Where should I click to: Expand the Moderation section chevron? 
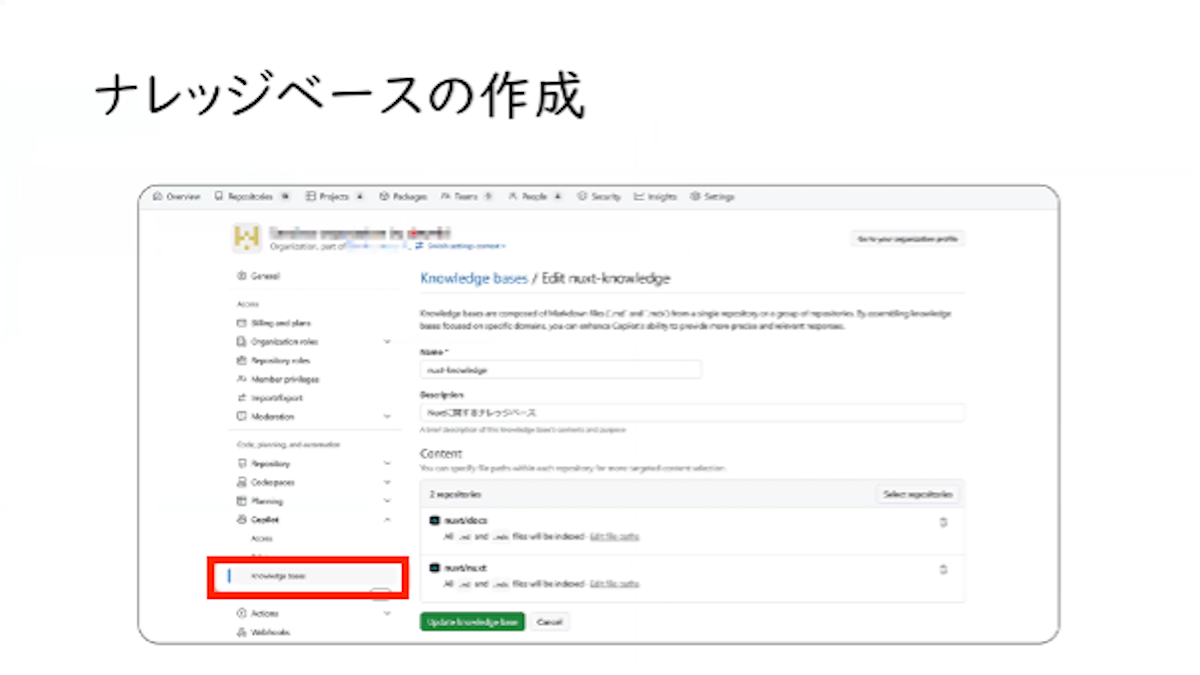tap(387, 416)
